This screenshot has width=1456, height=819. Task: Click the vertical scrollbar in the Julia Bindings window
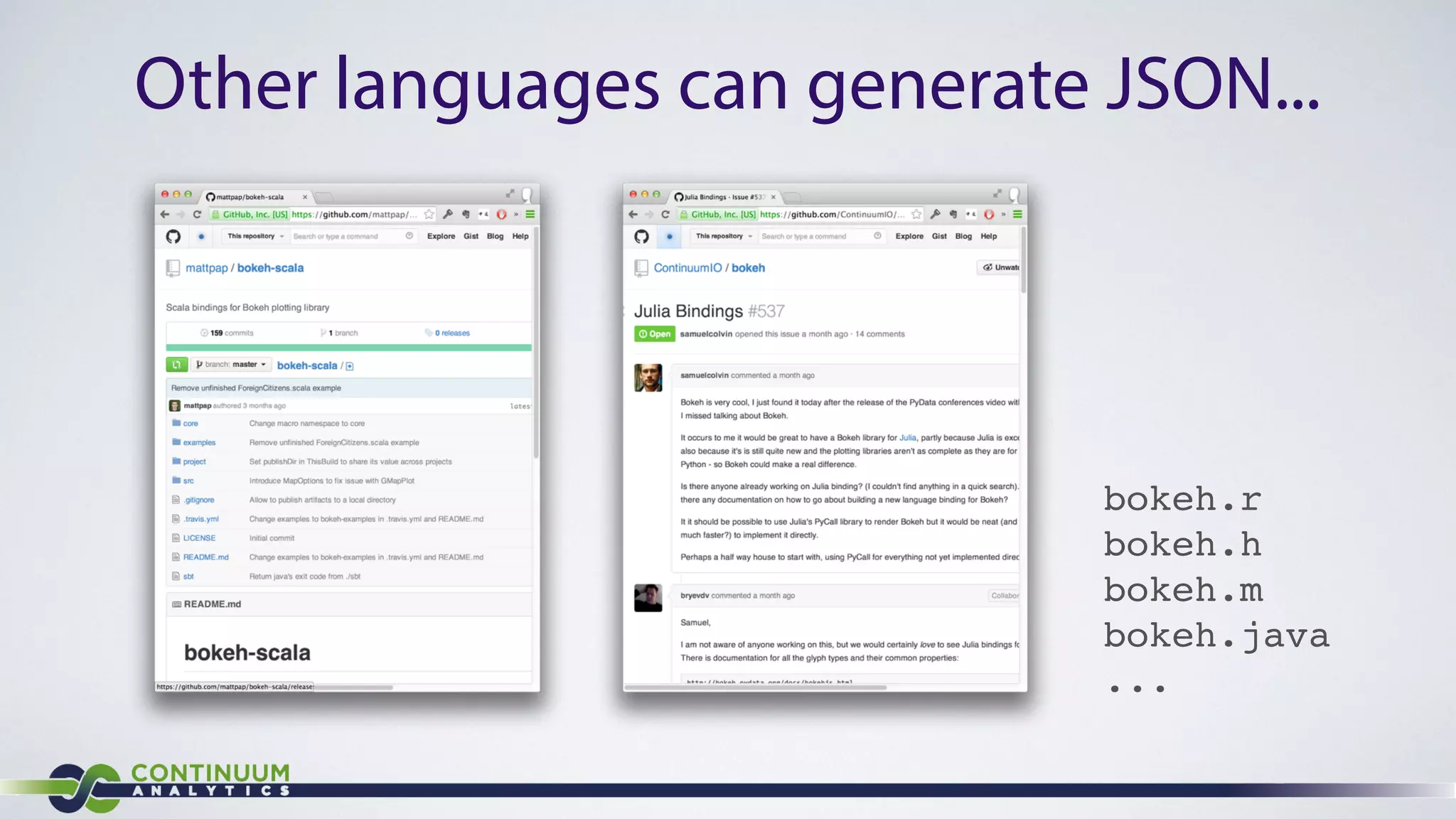click(x=1023, y=259)
